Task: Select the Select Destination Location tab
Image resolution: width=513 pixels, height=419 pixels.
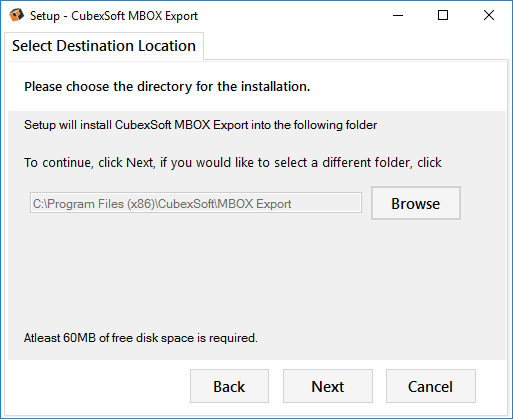Action: [x=104, y=46]
